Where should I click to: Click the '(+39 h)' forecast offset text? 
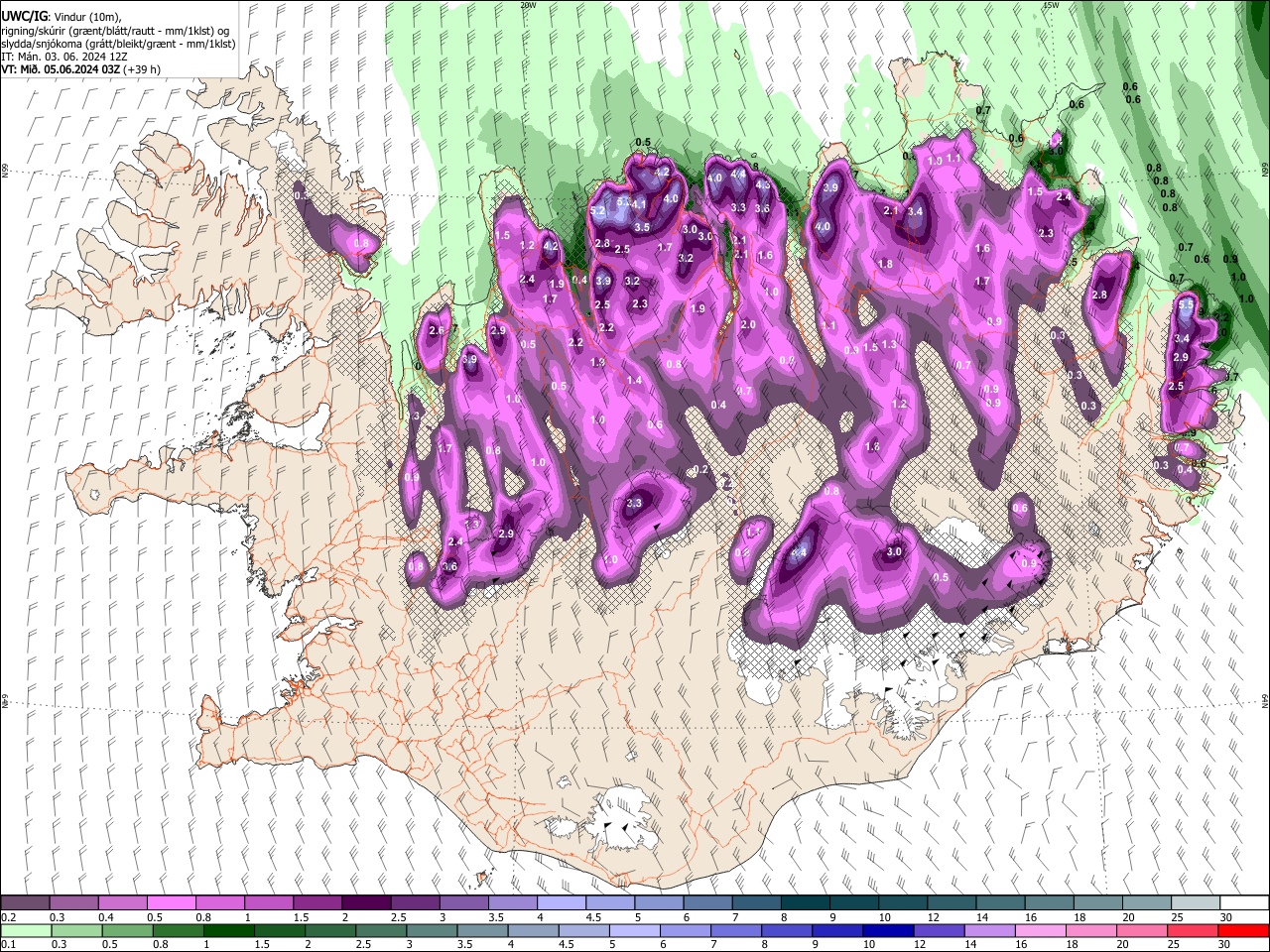(x=143, y=69)
